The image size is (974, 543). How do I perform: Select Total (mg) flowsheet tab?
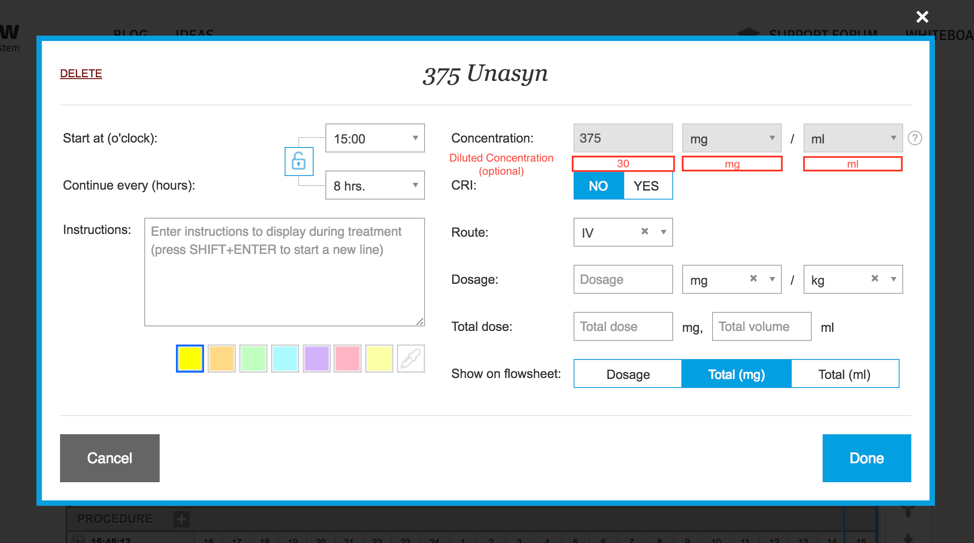click(x=736, y=374)
